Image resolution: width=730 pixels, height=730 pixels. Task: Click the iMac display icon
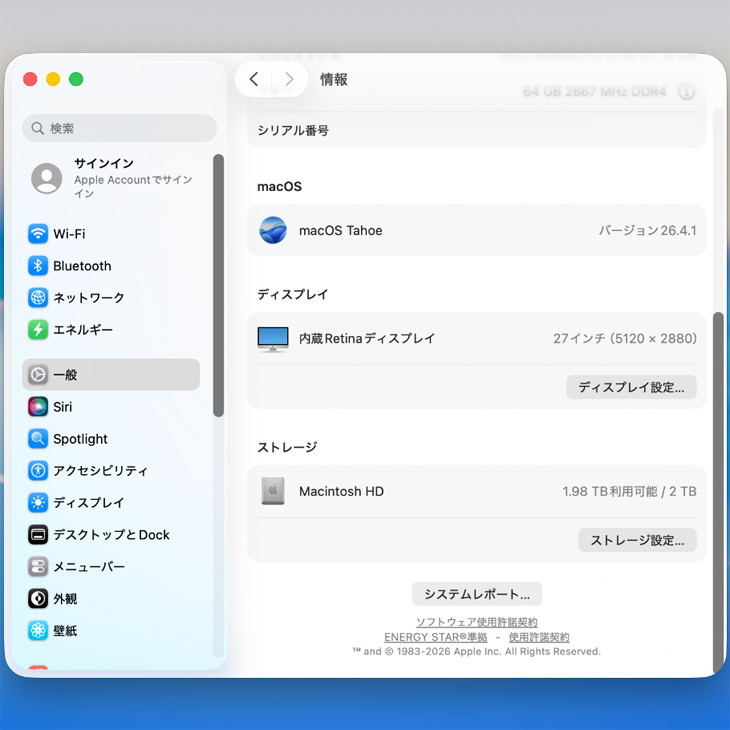click(273, 339)
